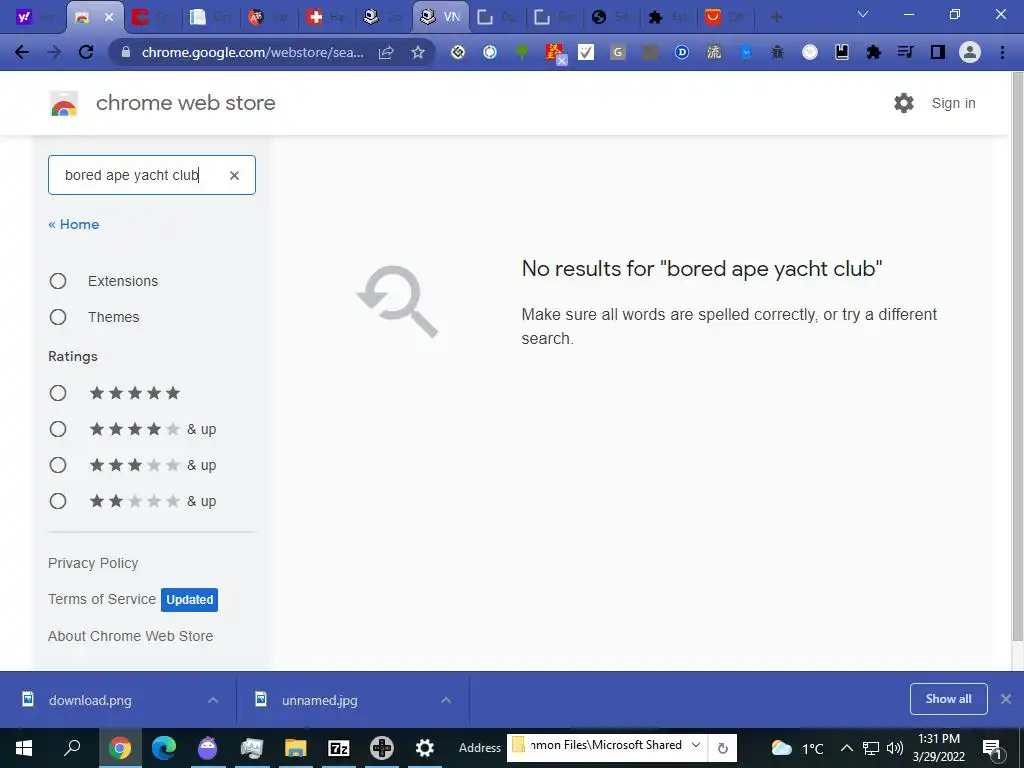Select the Themes filter radio button
The width and height of the screenshot is (1024, 768).
[58, 317]
